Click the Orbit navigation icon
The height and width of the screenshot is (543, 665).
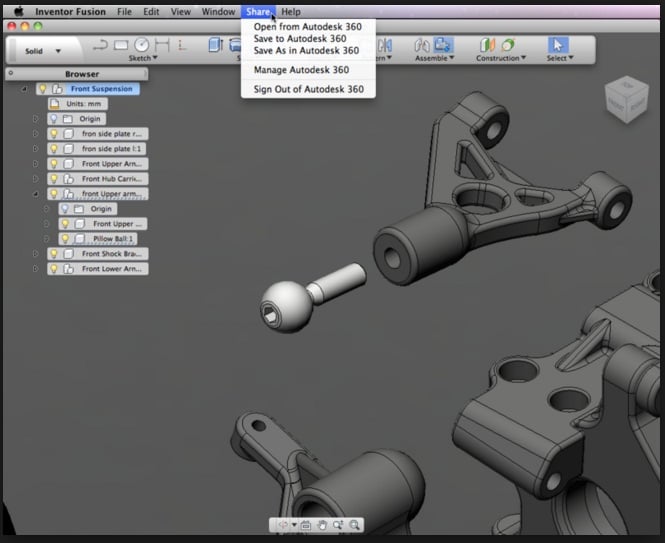pos(283,525)
